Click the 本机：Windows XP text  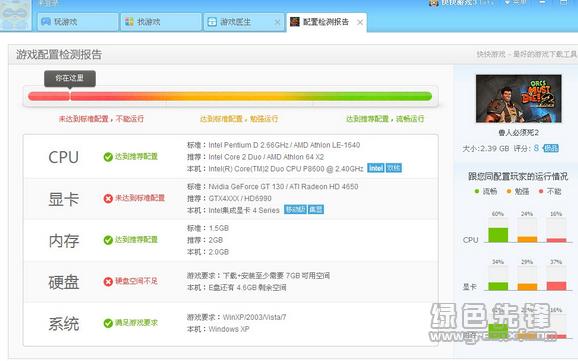point(218,329)
